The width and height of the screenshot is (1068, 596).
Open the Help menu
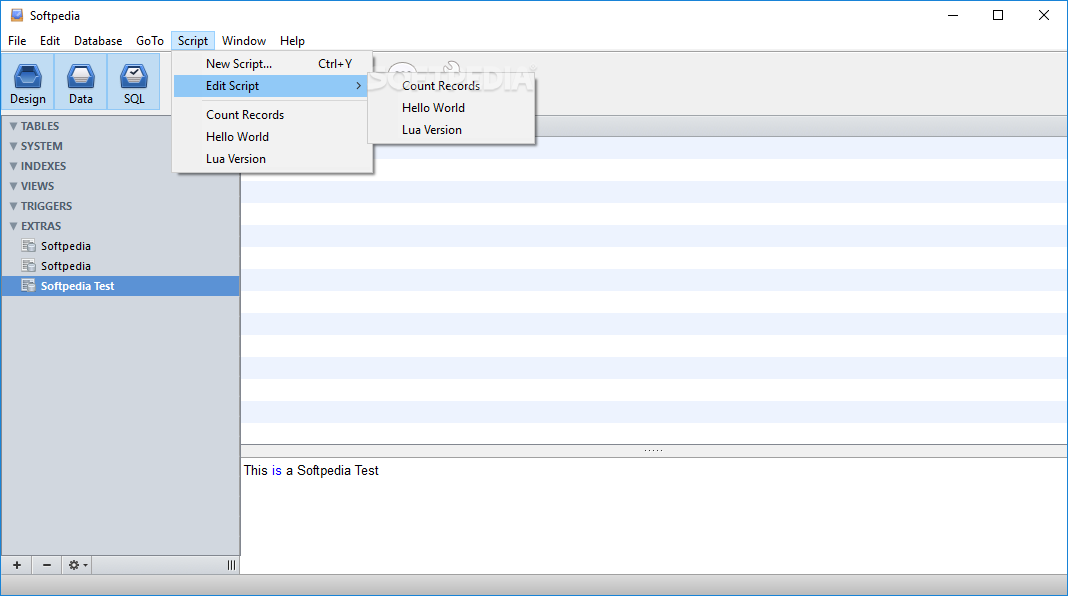tap(292, 41)
